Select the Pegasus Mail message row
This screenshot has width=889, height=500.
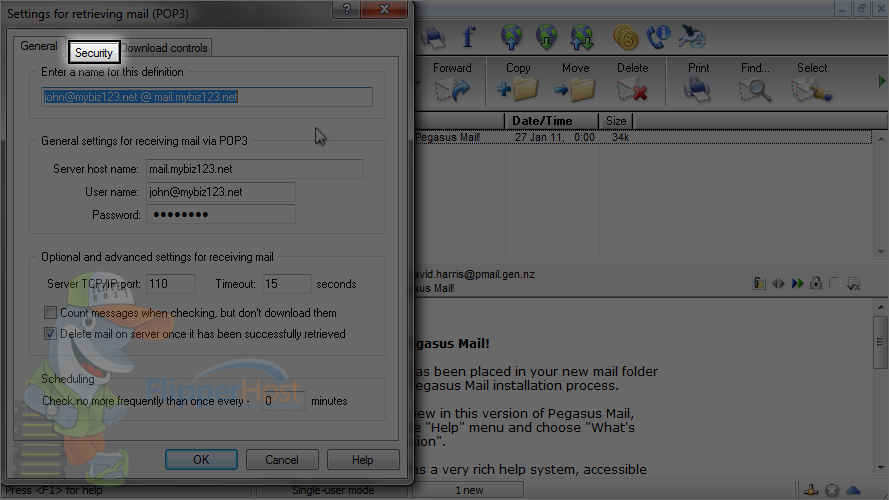click(x=643, y=137)
